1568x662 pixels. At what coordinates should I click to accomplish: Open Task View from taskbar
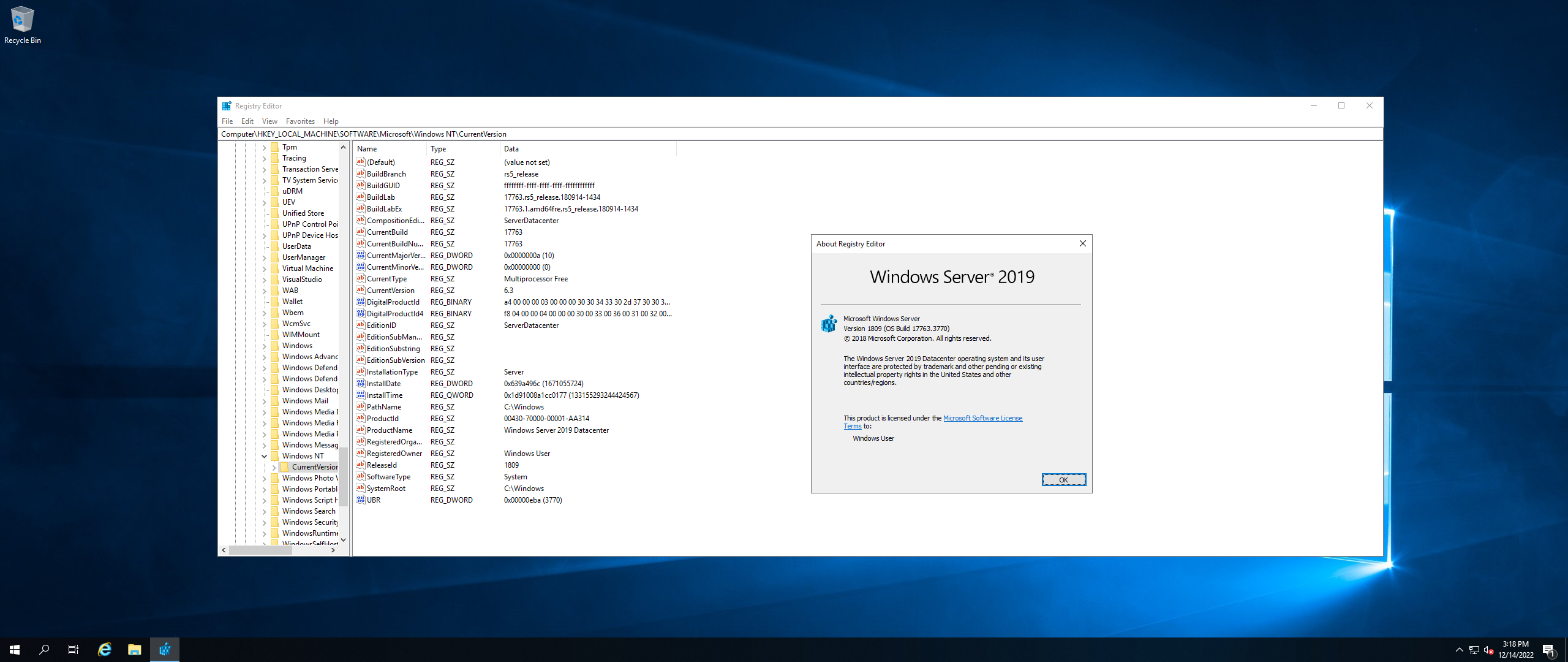[73, 650]
